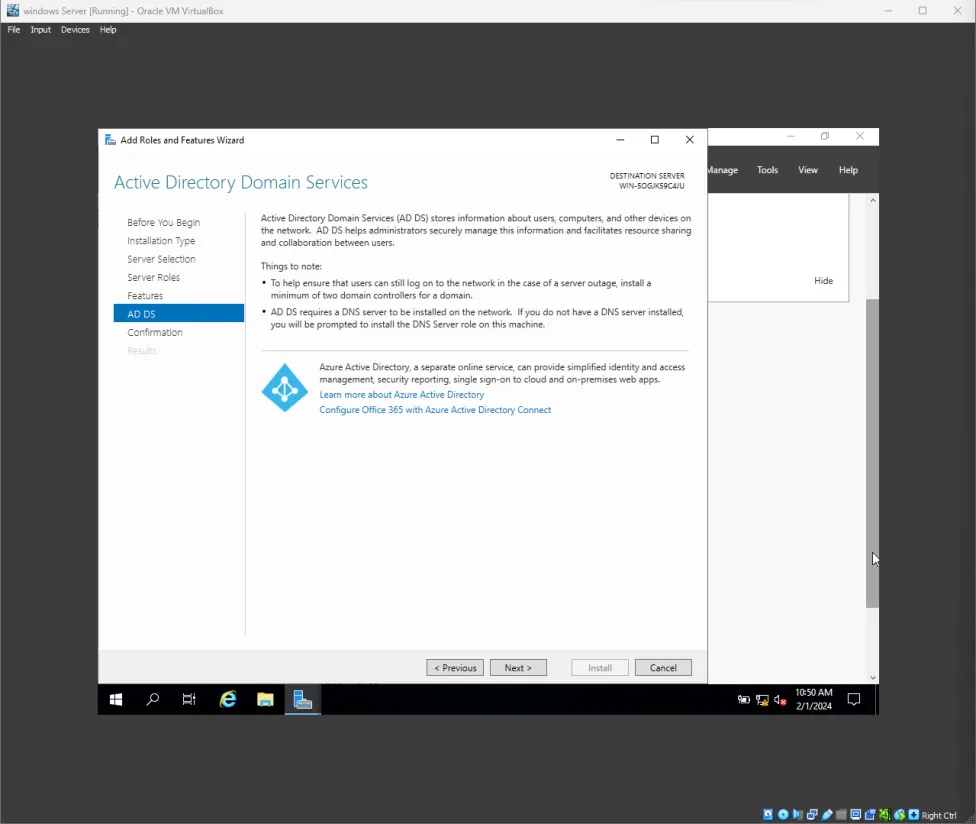This screenshot has height=824, width=976.
Task: Click VirtualBox hard disk status icon
Action: coord(768,815)
